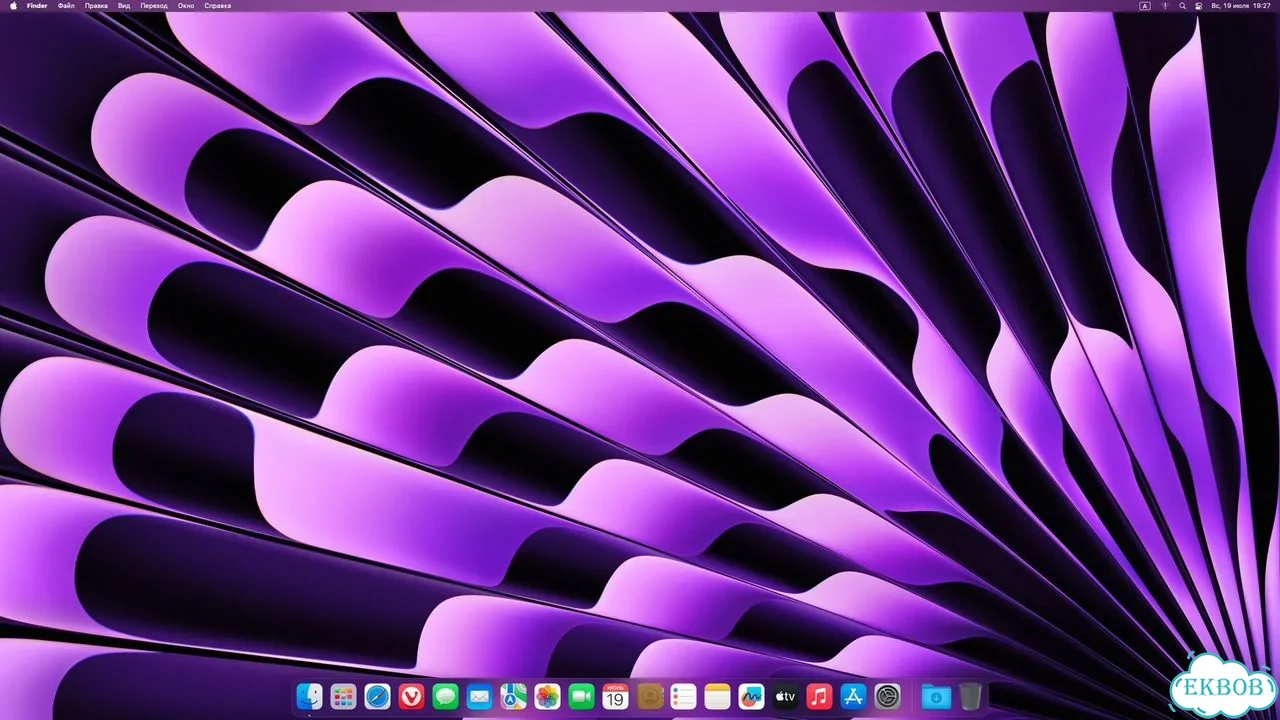Open Finder from the Dock

click(x=310, y=696)
